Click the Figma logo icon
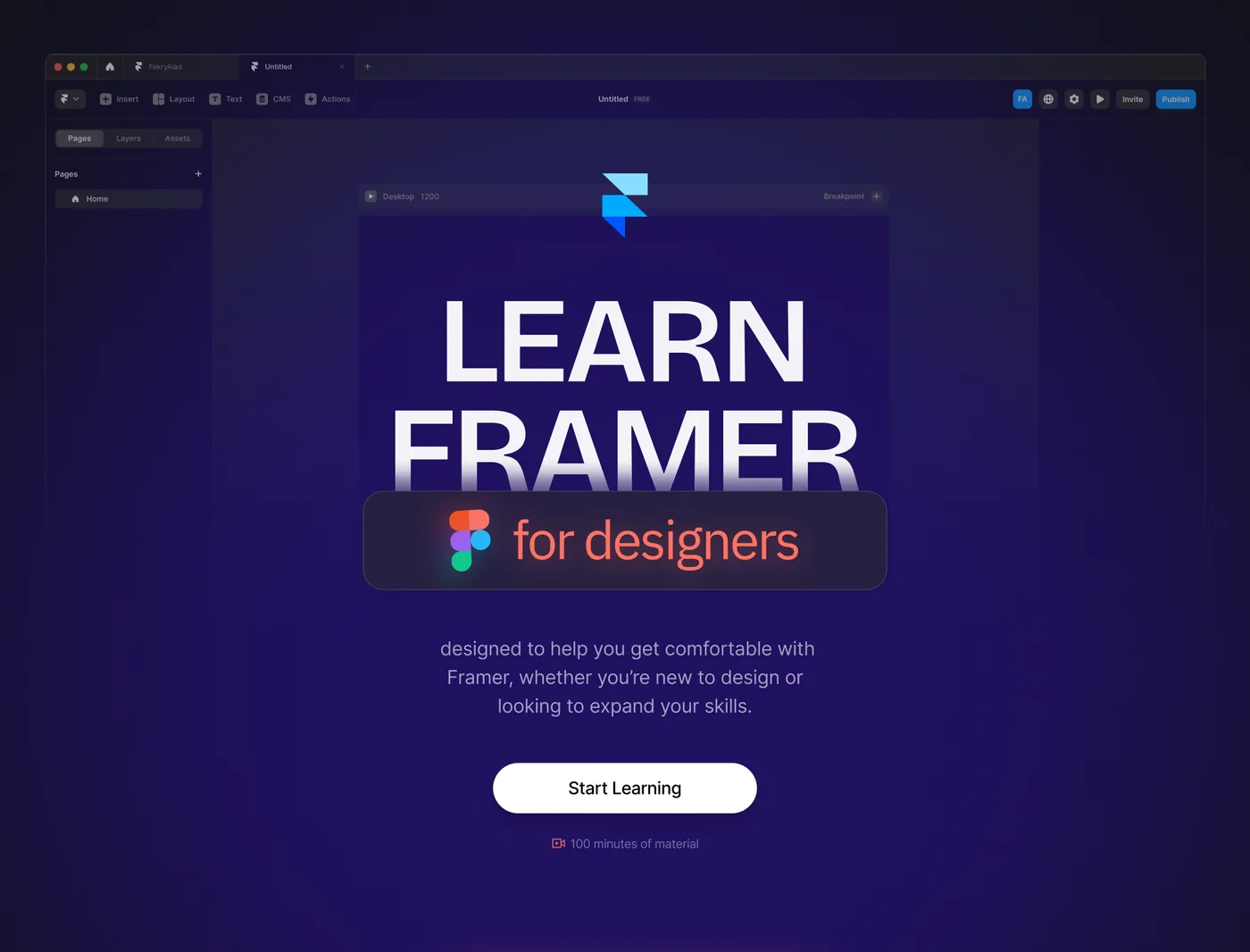Screen dimensions: 1250x952 pyautogui.click(x=471, y=540)
